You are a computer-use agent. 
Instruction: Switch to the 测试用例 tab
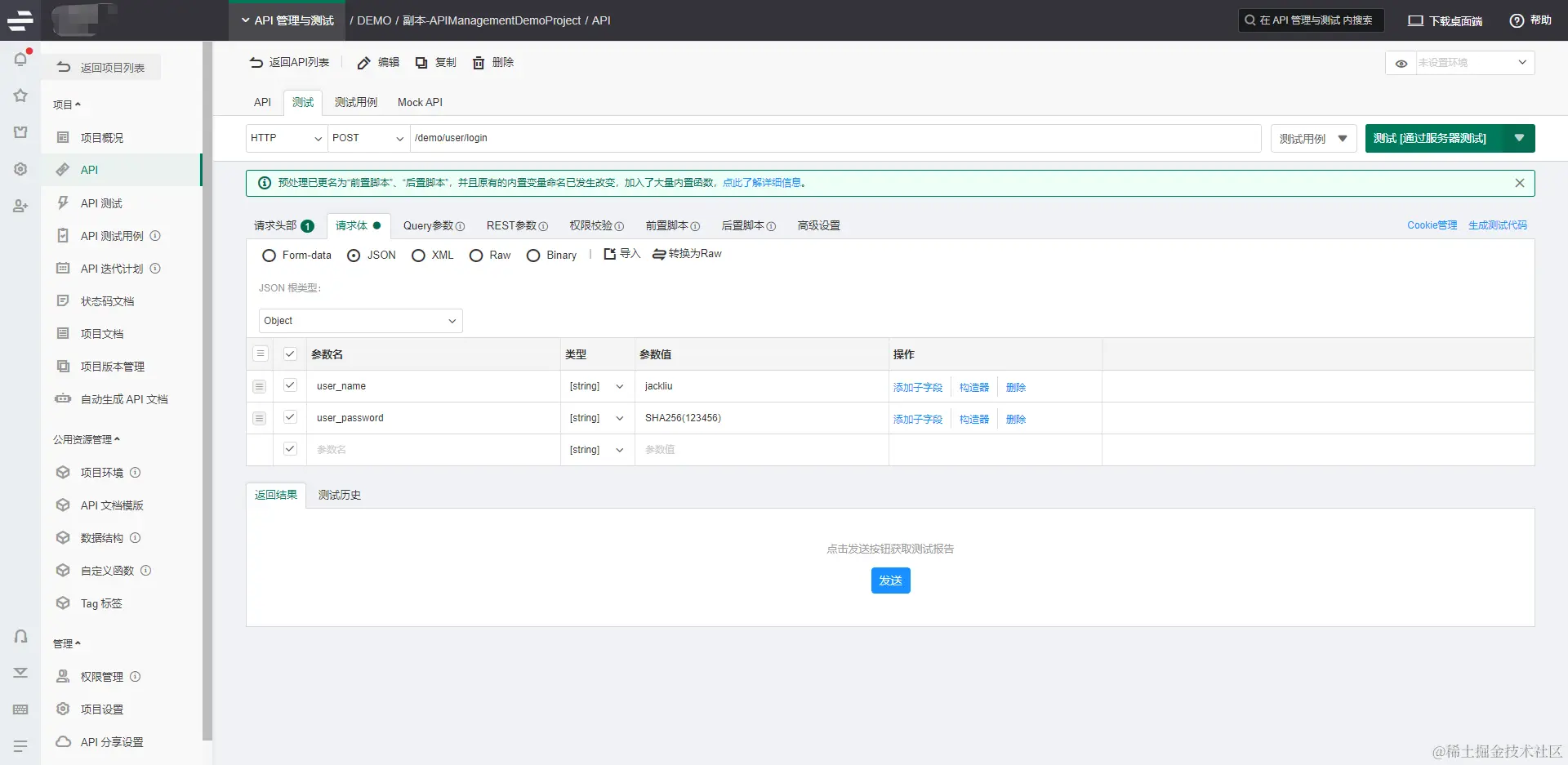356,102
